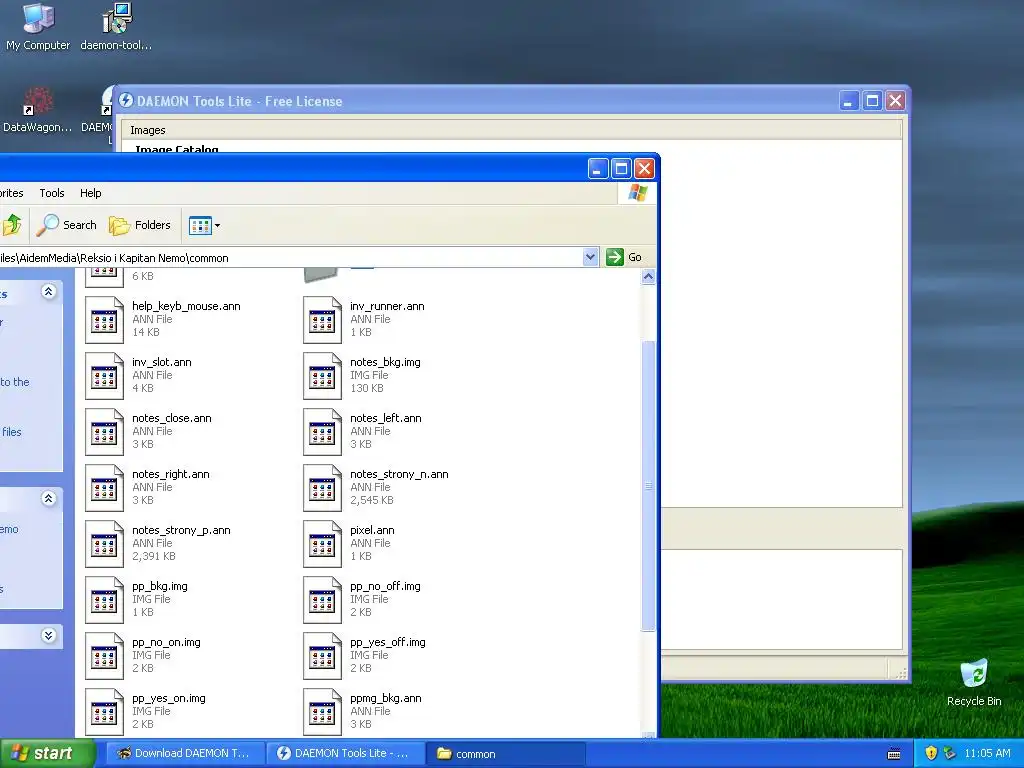Viewport: 1024px width, 768px height.
Task: Open the My Computer desktop icon
Action: [x=38, y=27]
